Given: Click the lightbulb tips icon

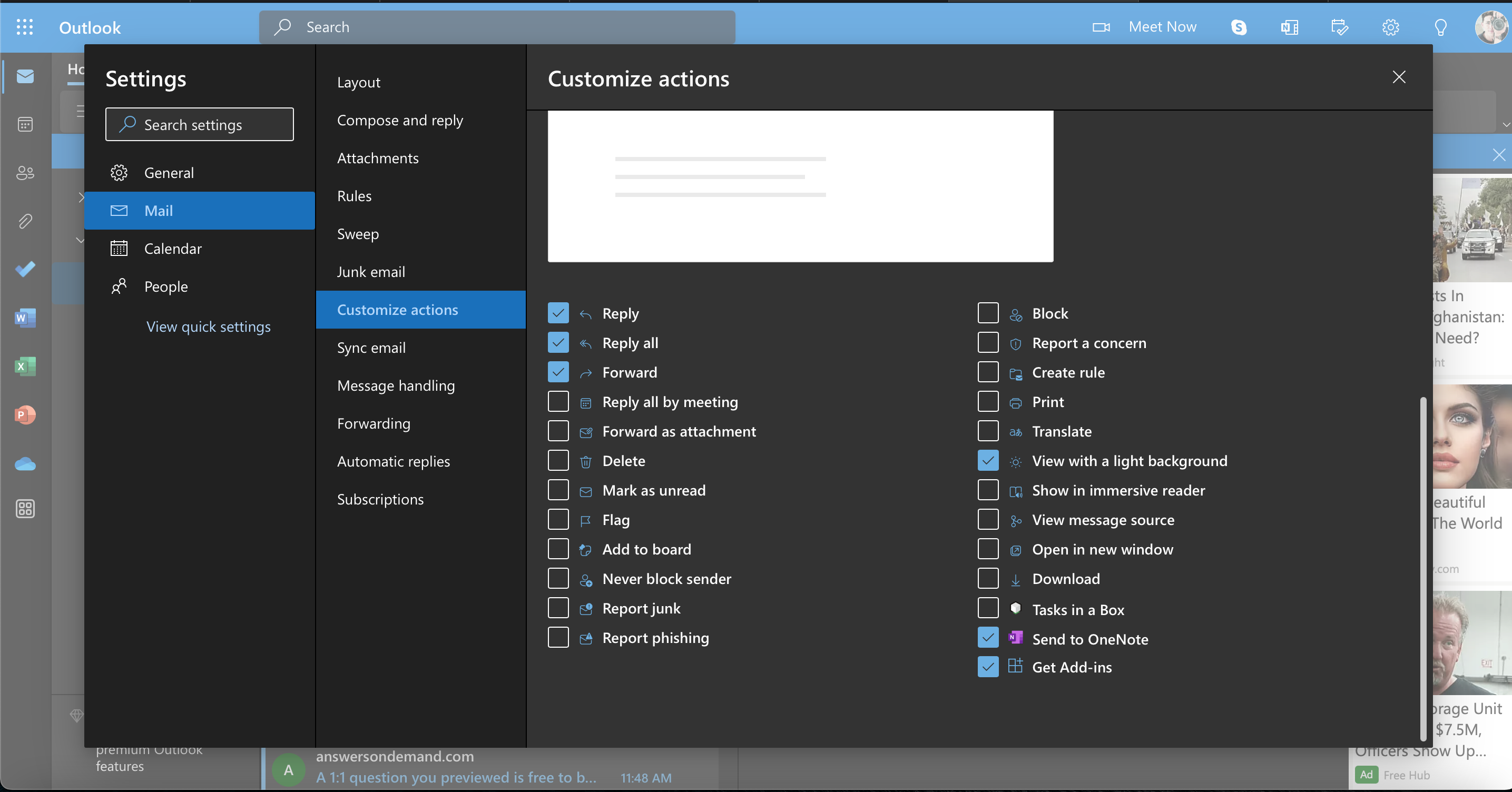Looking at the screenshot, I should pyautogui.click(x=1440, y=27).
